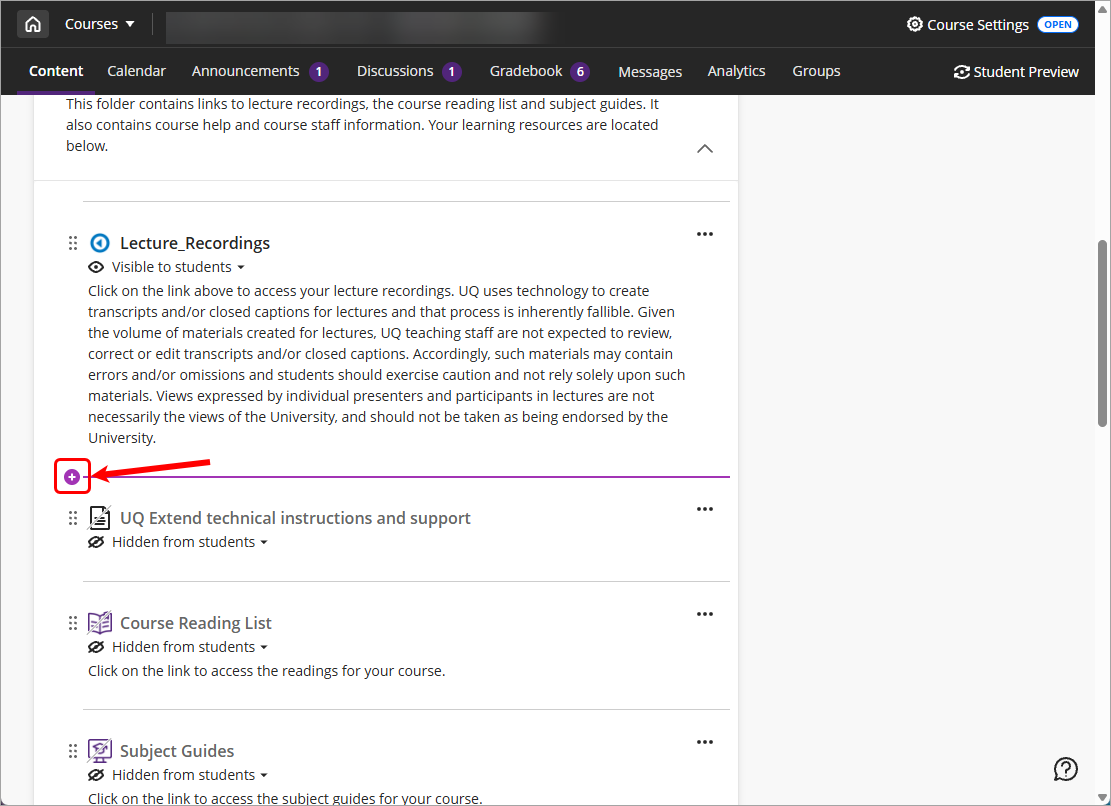1111x806 pixels.
Task: Open more options for Lecture_Recordings
Action: (x=704, y=234)
